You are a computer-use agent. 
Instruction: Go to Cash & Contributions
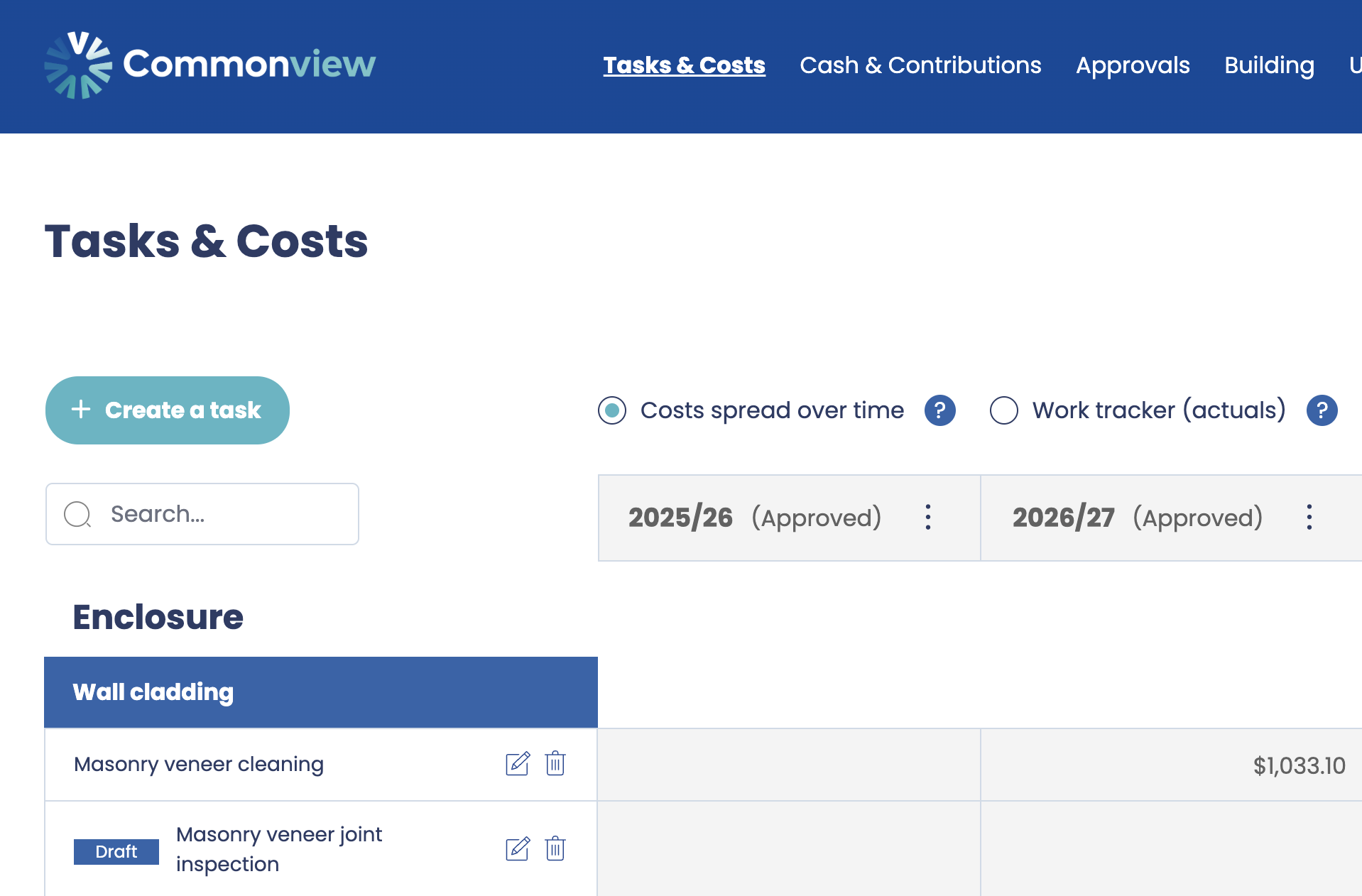coord(920,65)
